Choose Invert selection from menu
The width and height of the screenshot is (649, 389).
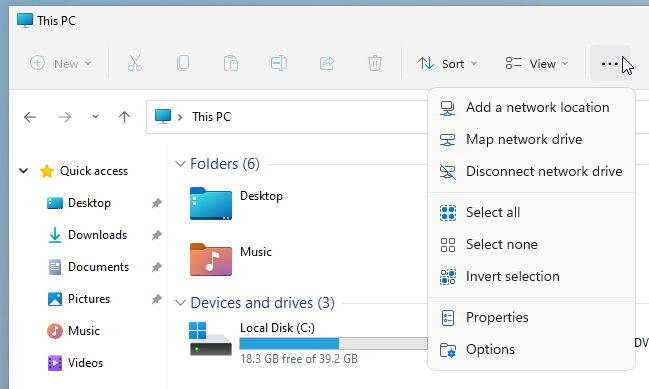(x=531, y=276)
